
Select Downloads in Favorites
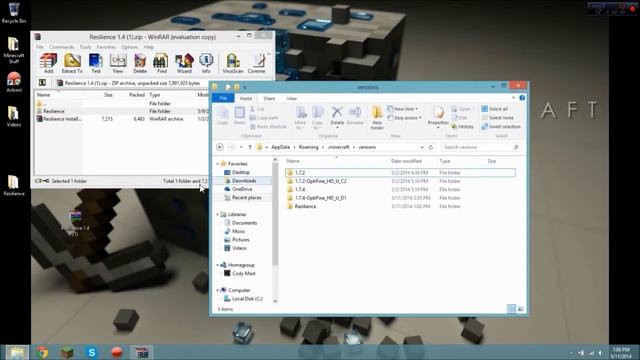click(243, 181)
